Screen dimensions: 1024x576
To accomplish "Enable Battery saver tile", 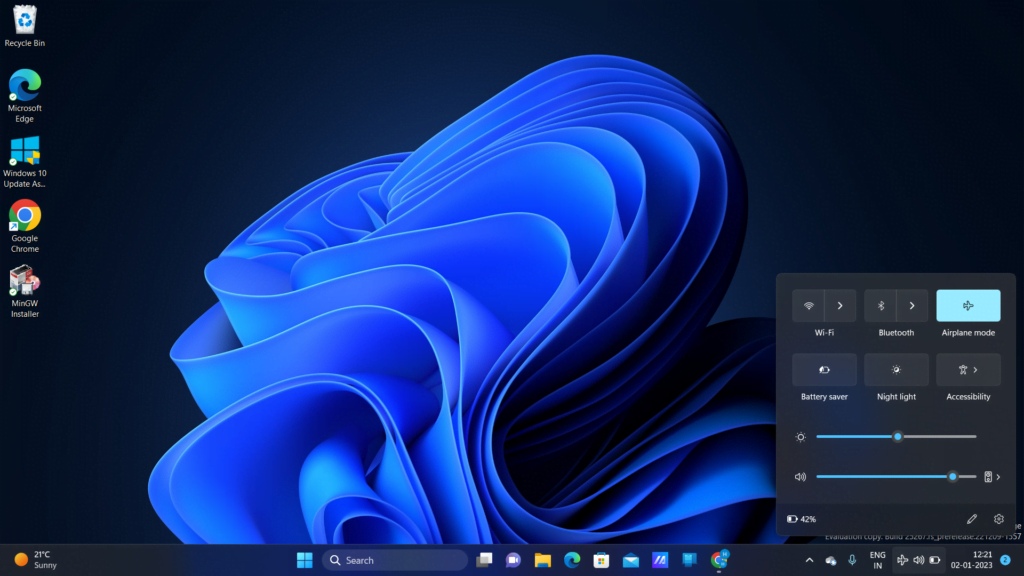I will click(x=824, y=370).
